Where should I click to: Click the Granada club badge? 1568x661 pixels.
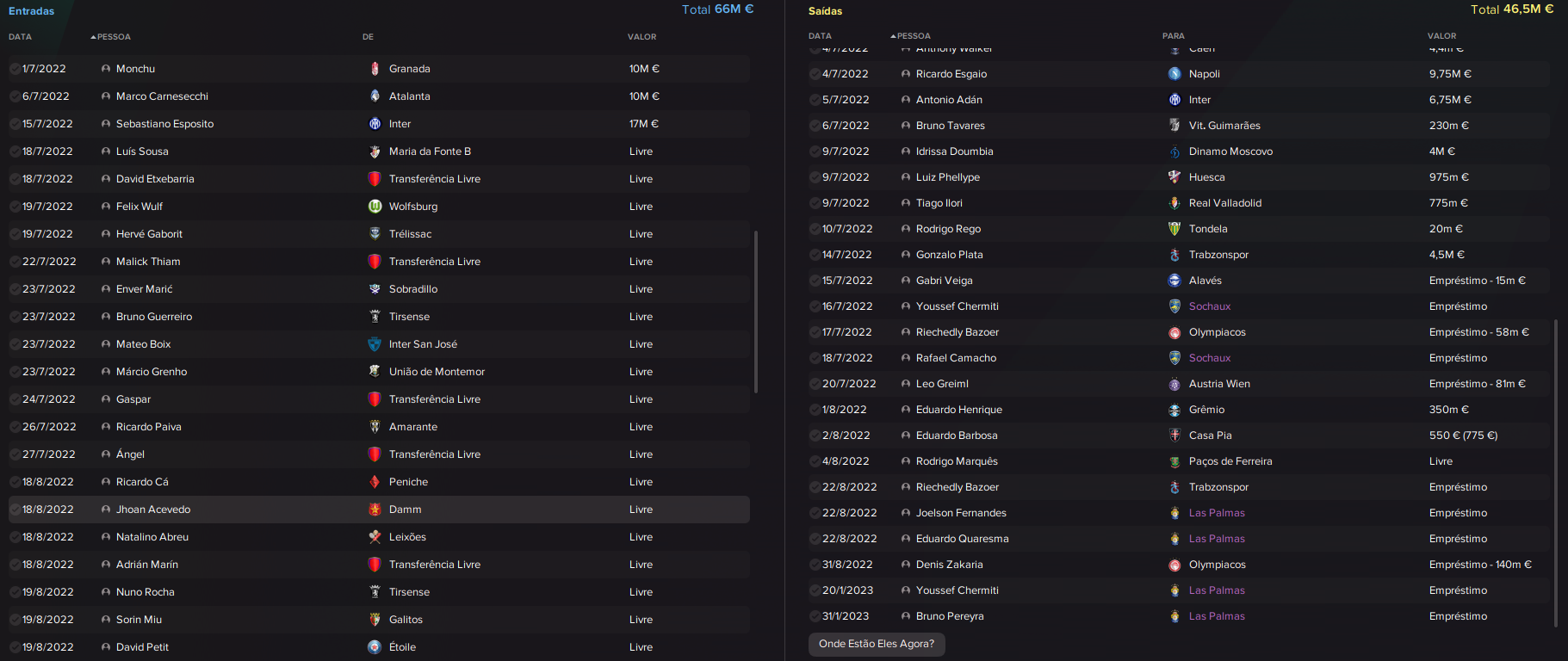375,69
